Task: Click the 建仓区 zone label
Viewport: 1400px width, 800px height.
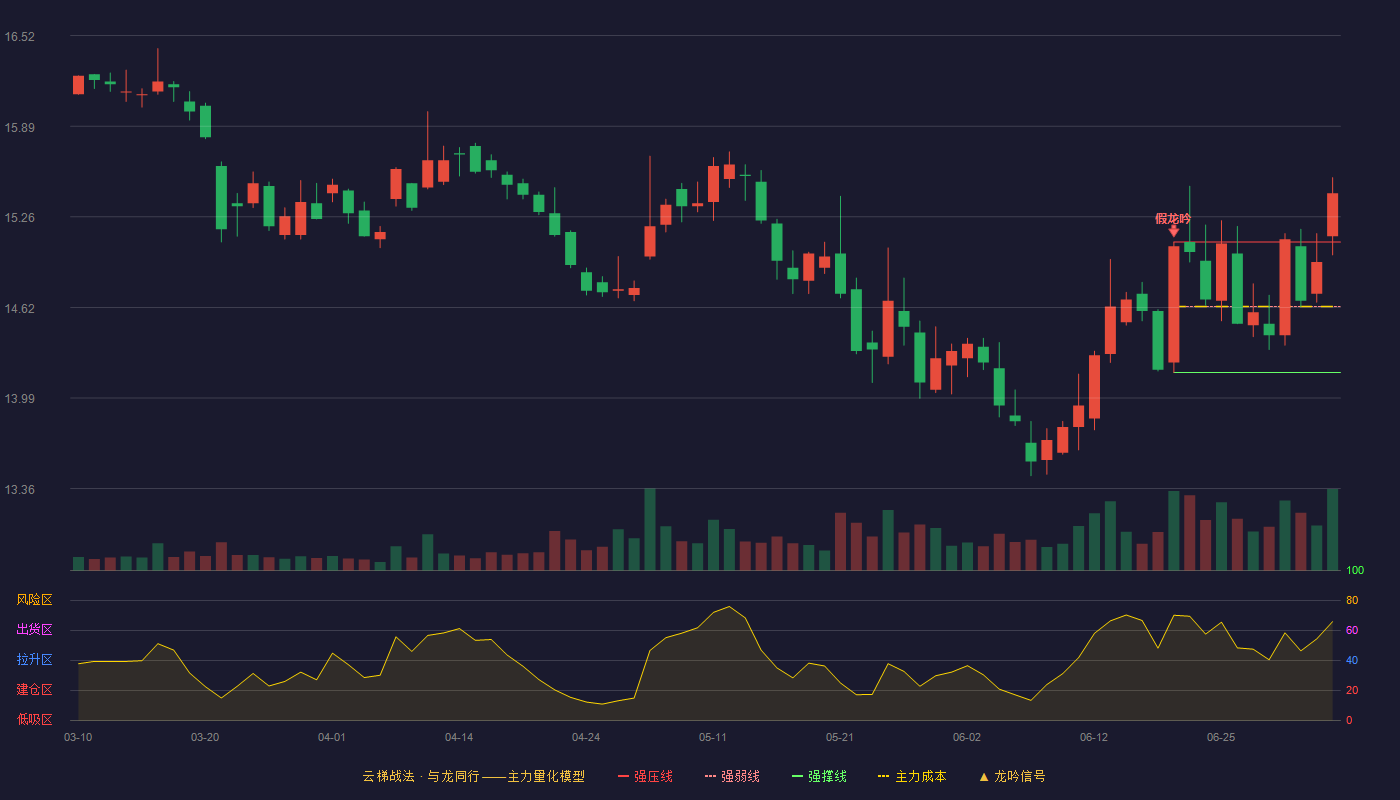Action: coord(34,690)
